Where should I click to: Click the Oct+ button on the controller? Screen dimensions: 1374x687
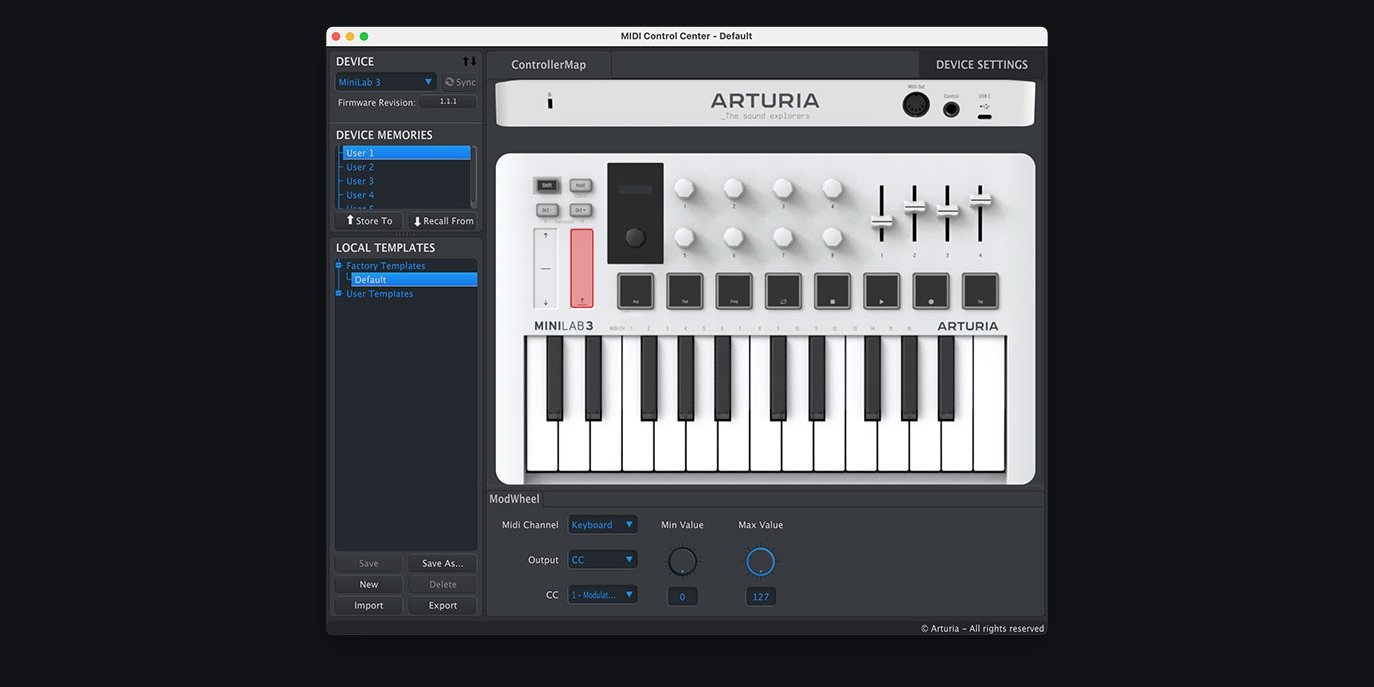coord(580,210)
